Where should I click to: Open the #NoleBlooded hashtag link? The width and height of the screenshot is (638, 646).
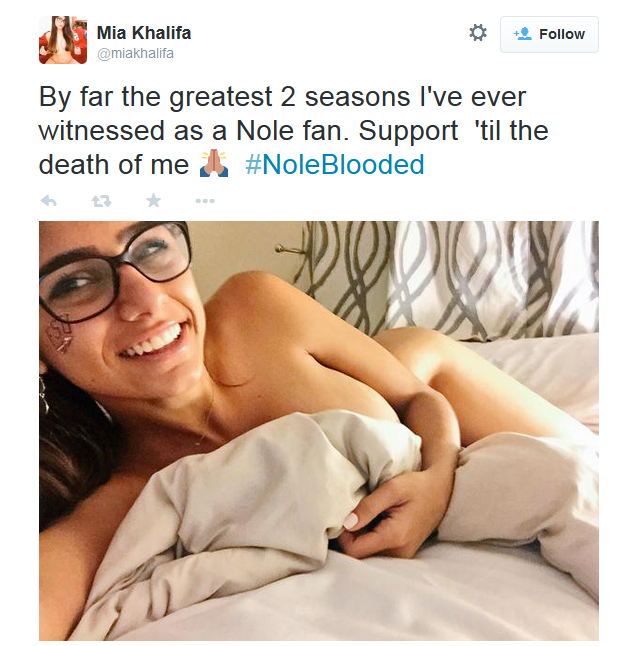pyautogui.click(x=334, y=164)
